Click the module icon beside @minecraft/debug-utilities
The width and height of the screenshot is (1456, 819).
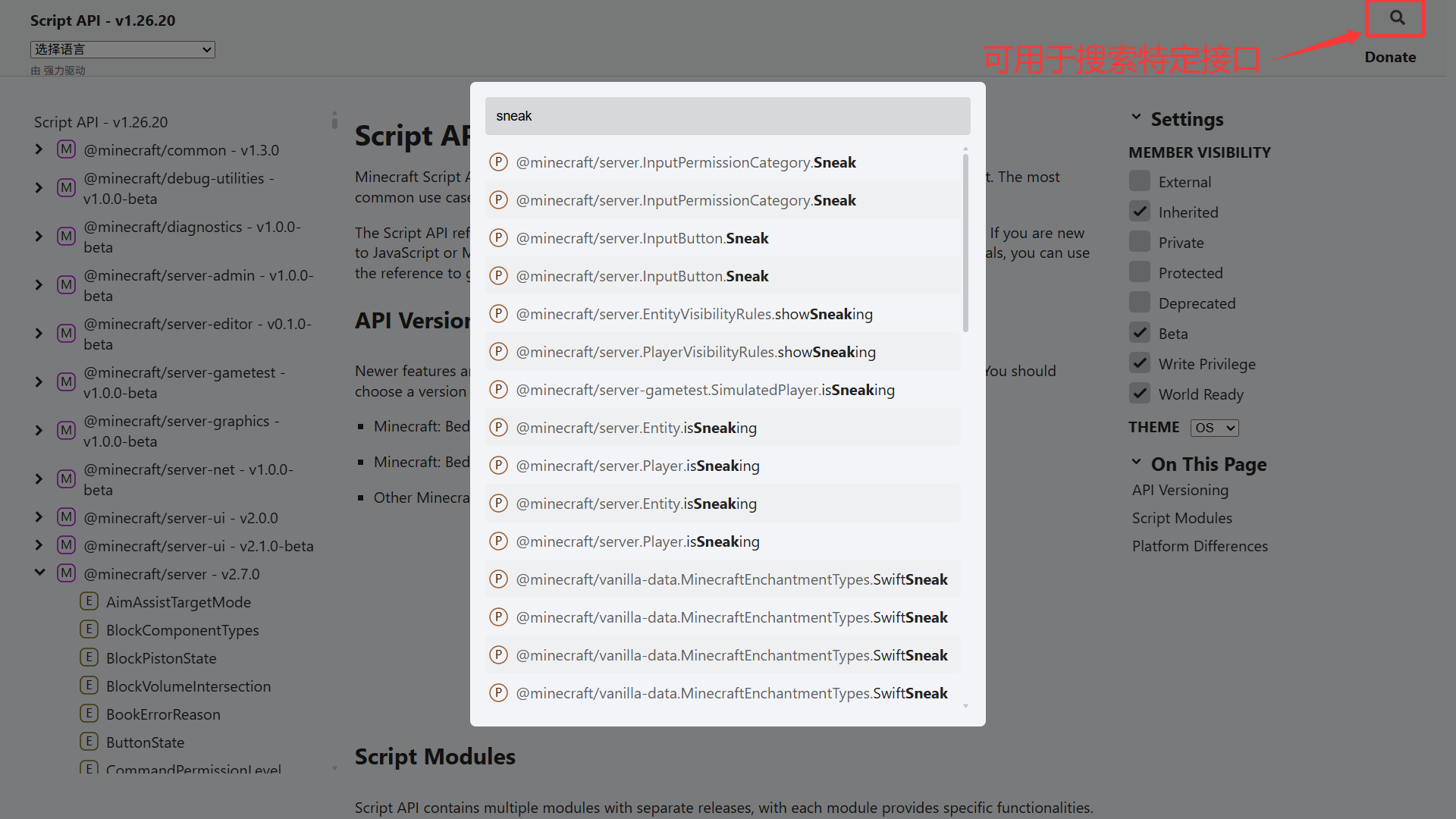click(67, 188)
